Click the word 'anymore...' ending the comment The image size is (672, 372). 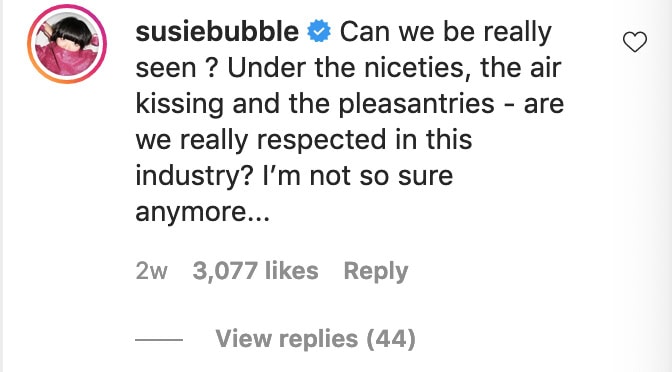(203, 212)
